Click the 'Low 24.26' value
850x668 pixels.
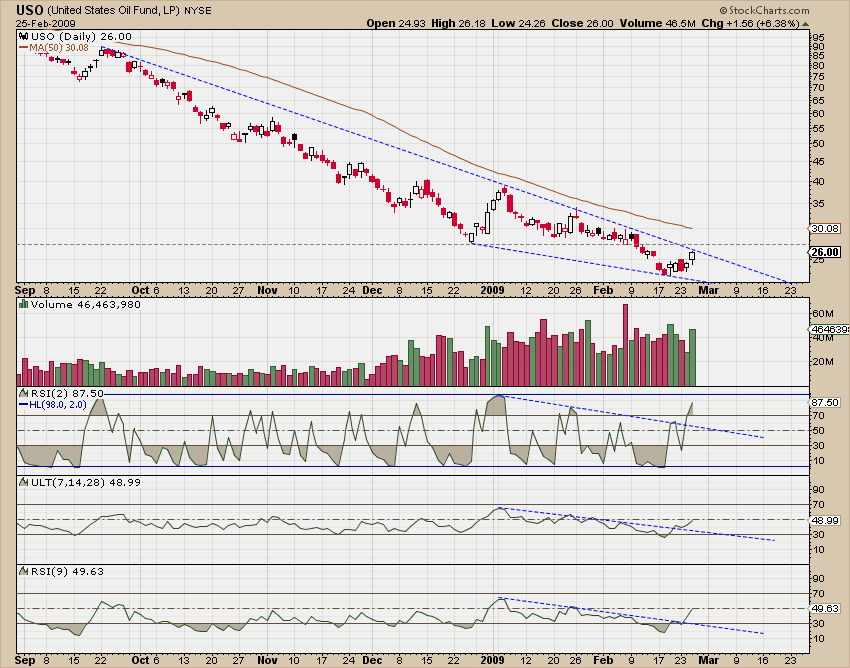coord(519,23)
